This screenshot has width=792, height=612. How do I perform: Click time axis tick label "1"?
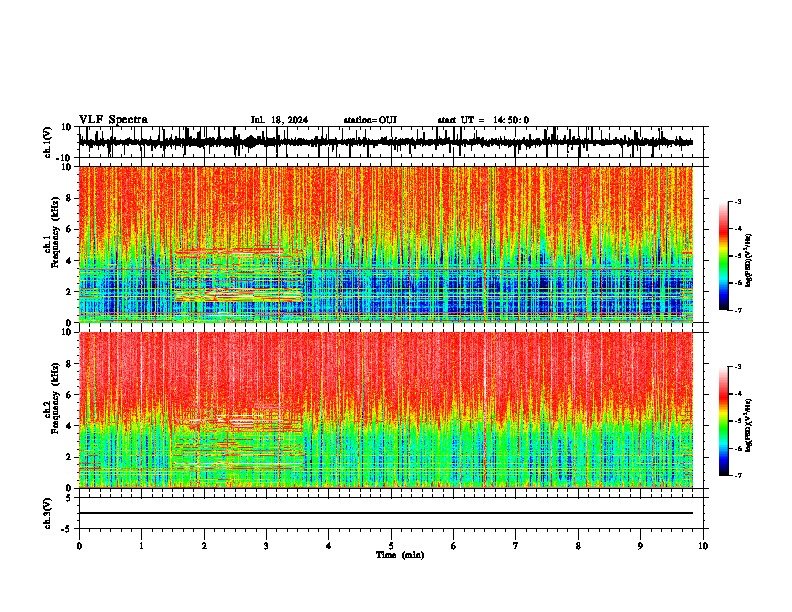click(x=141, y=546)
